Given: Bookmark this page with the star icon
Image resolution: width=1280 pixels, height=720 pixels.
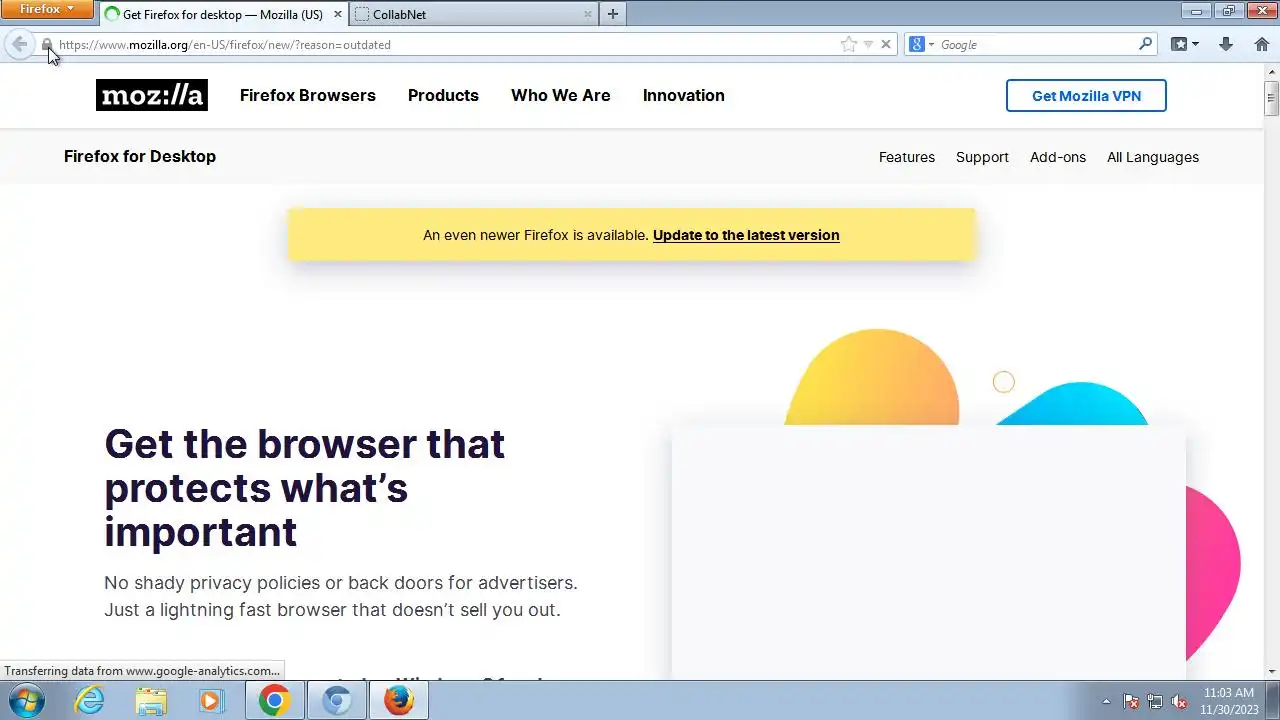Looking at the screenshot, I should 849,44.
